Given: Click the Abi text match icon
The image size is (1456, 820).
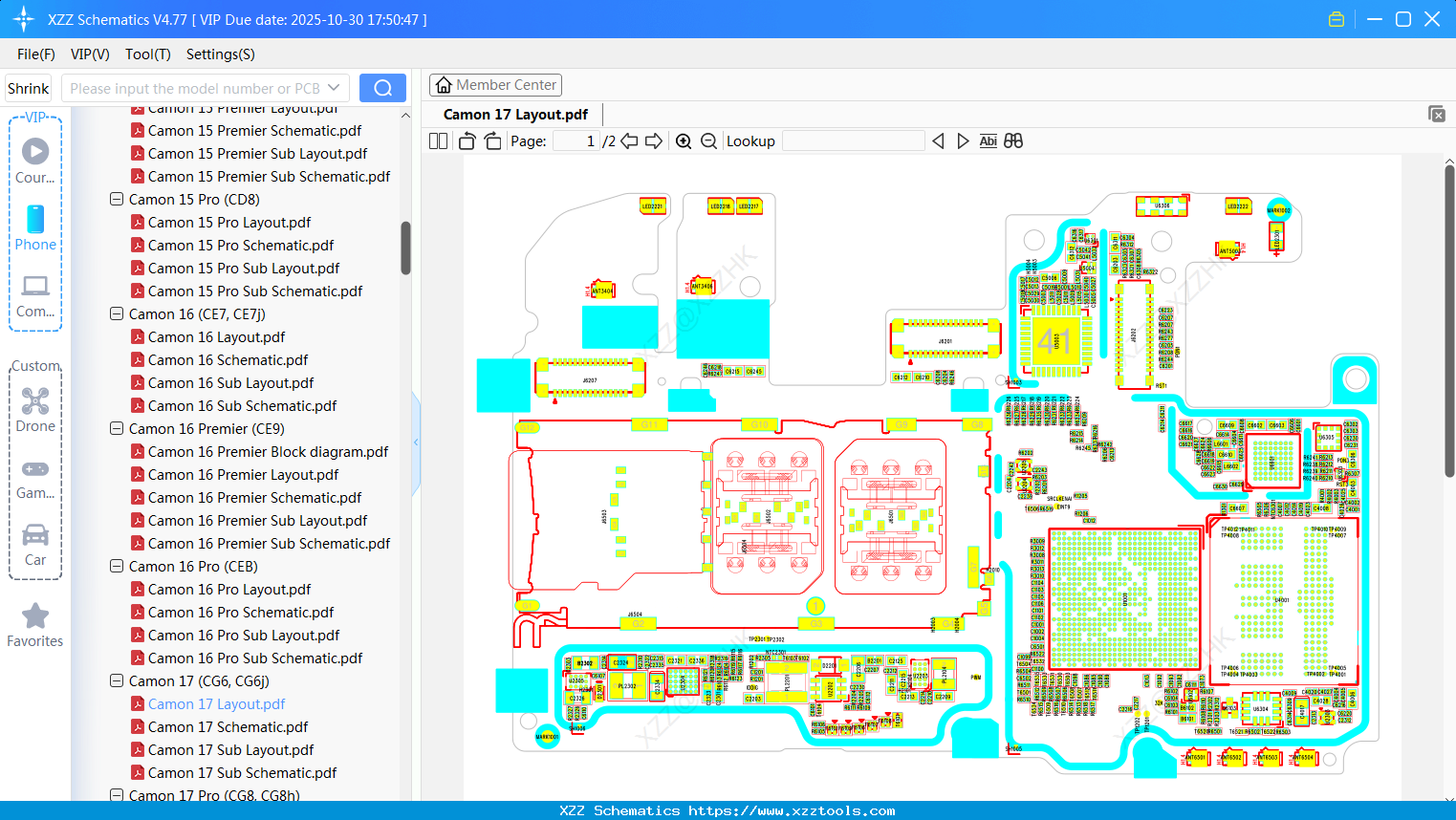Looking at the screenshot, I should pyautogui.click(x=989, y=141).
